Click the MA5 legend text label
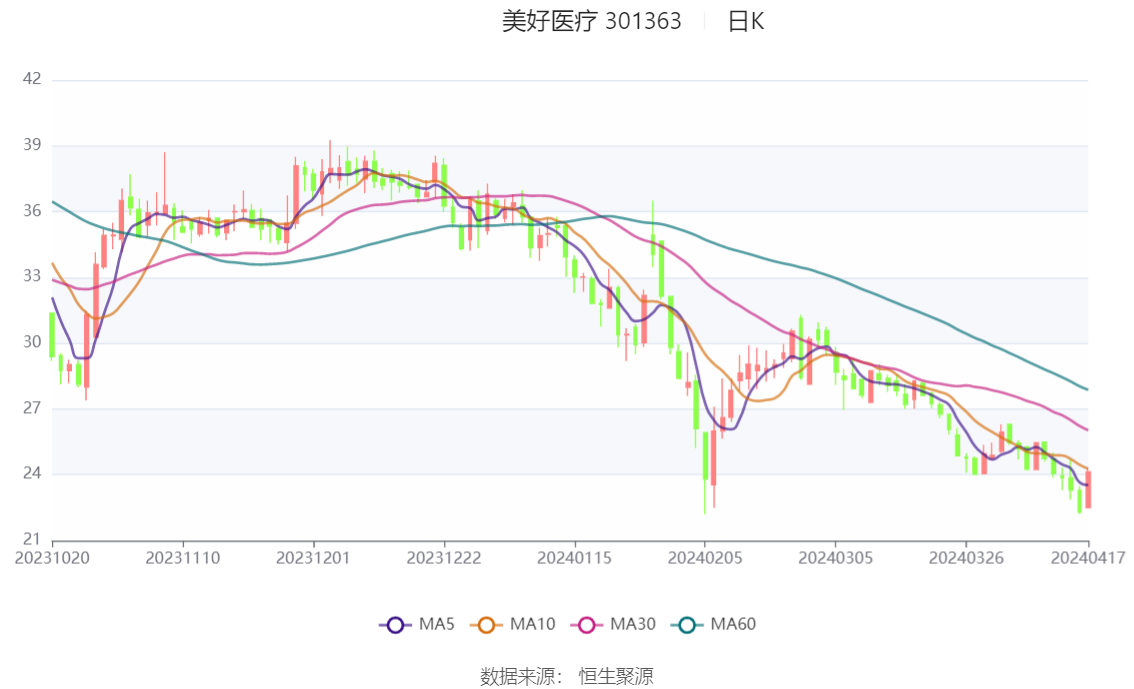Viewport: 1134px width, 689px height. pyautogui.click(x=437, y=625)
